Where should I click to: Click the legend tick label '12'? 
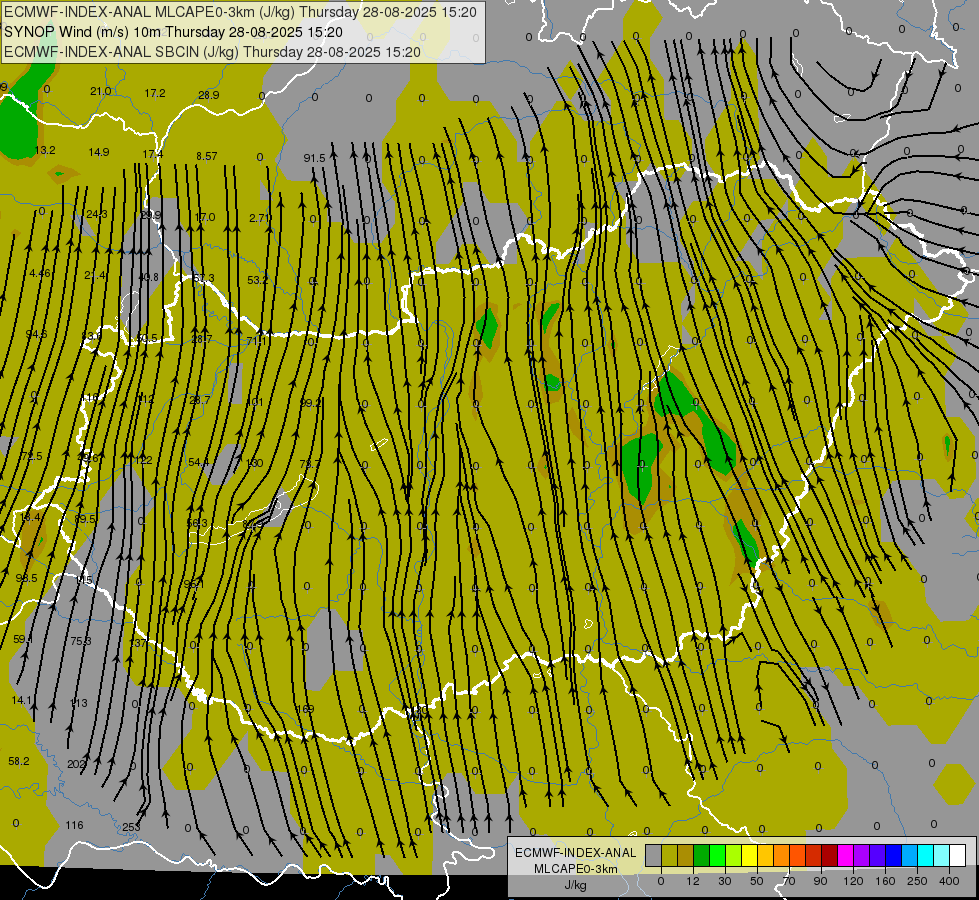point(693,881)
